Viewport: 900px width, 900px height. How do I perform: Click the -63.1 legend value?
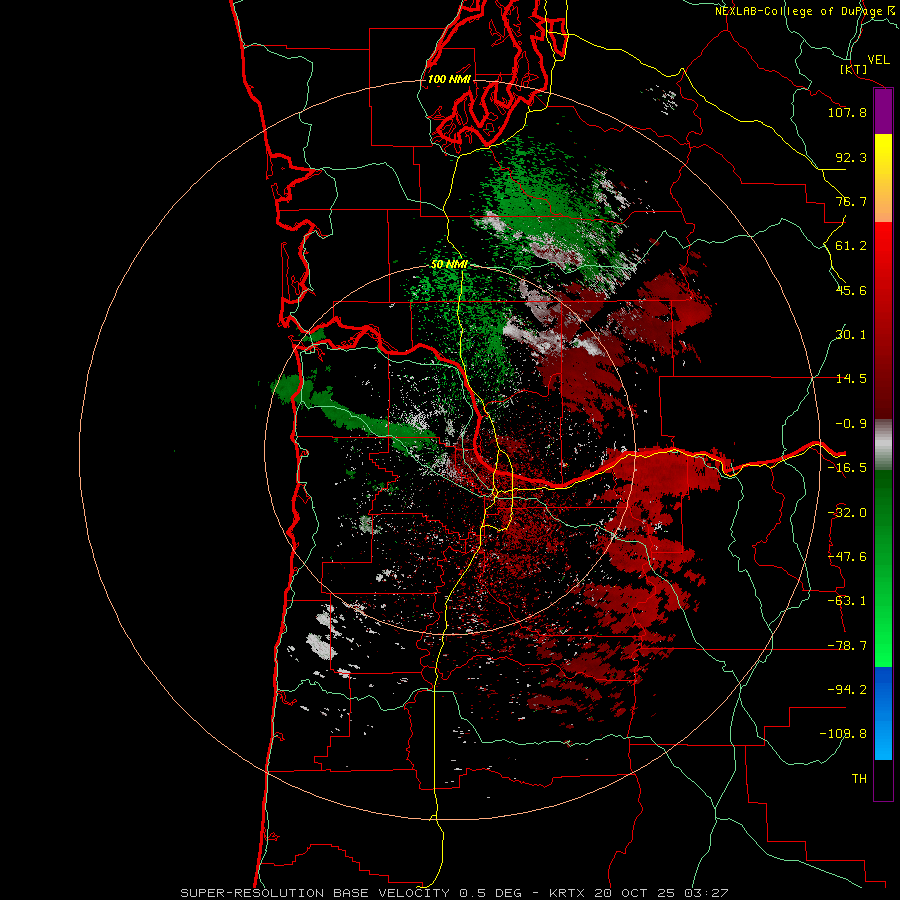(x=847, y=601)
